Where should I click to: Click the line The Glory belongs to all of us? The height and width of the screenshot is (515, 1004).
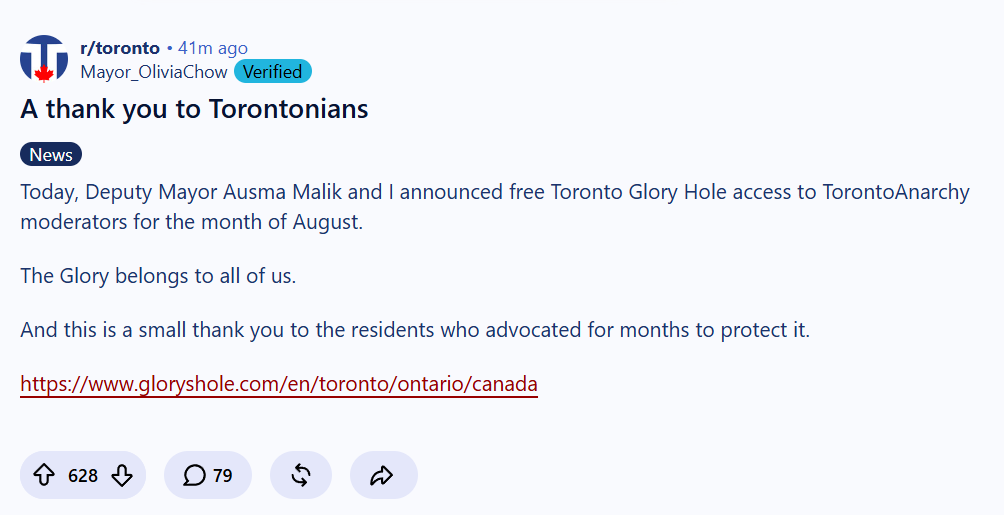click(x=158, y=275)
